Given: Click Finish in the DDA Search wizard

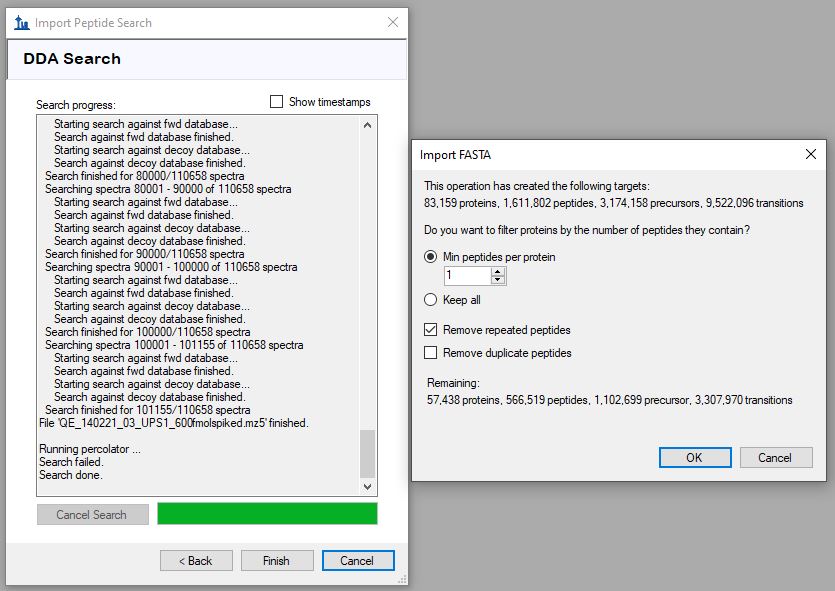Looking at the screenshot, I should coord(276,561).
